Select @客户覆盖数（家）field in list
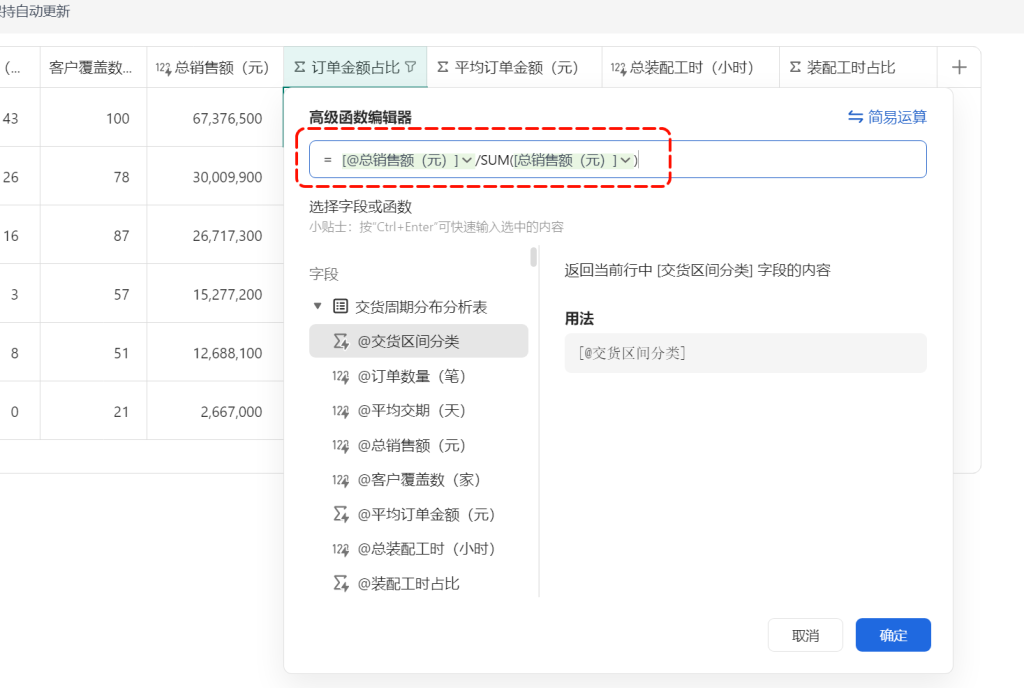 pyautogui.click(x=418, y=480)
